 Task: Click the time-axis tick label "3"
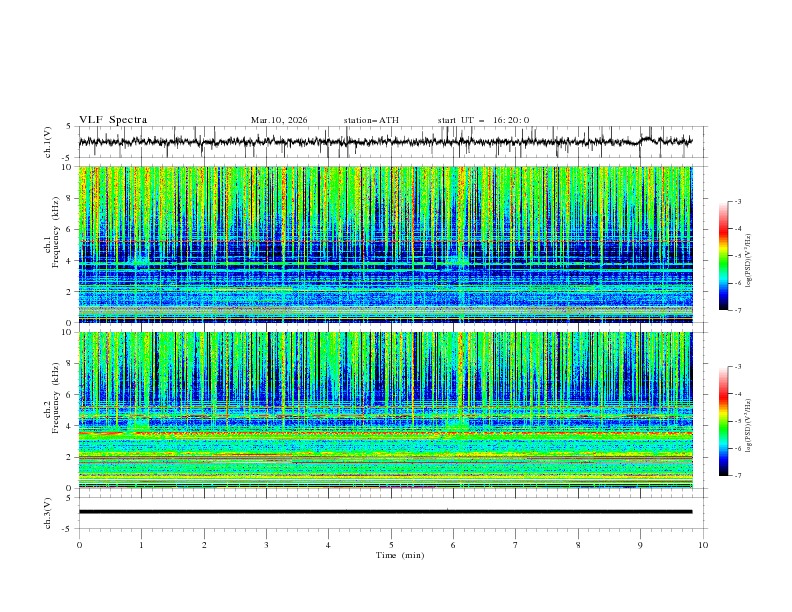[x=266, y=545]
